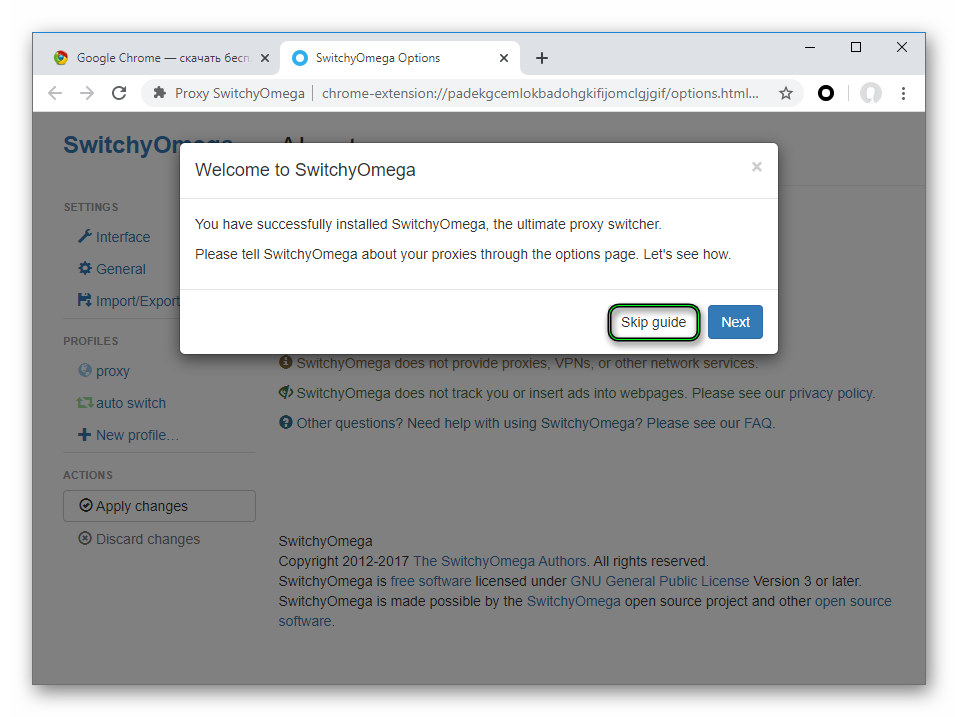Close the Welcome to SwitchyOmega dialog

[x=756, y=167]
